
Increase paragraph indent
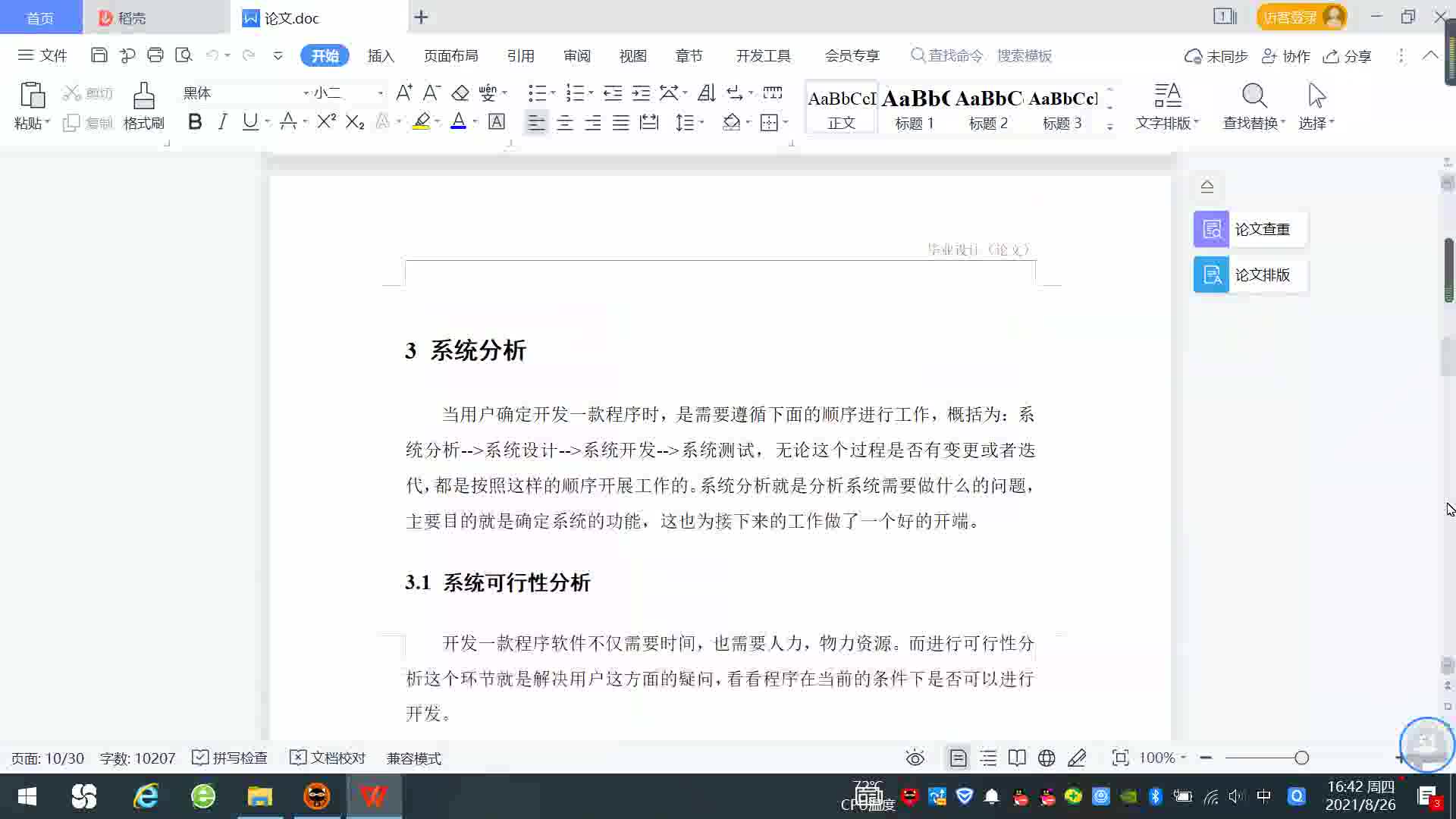642,93
